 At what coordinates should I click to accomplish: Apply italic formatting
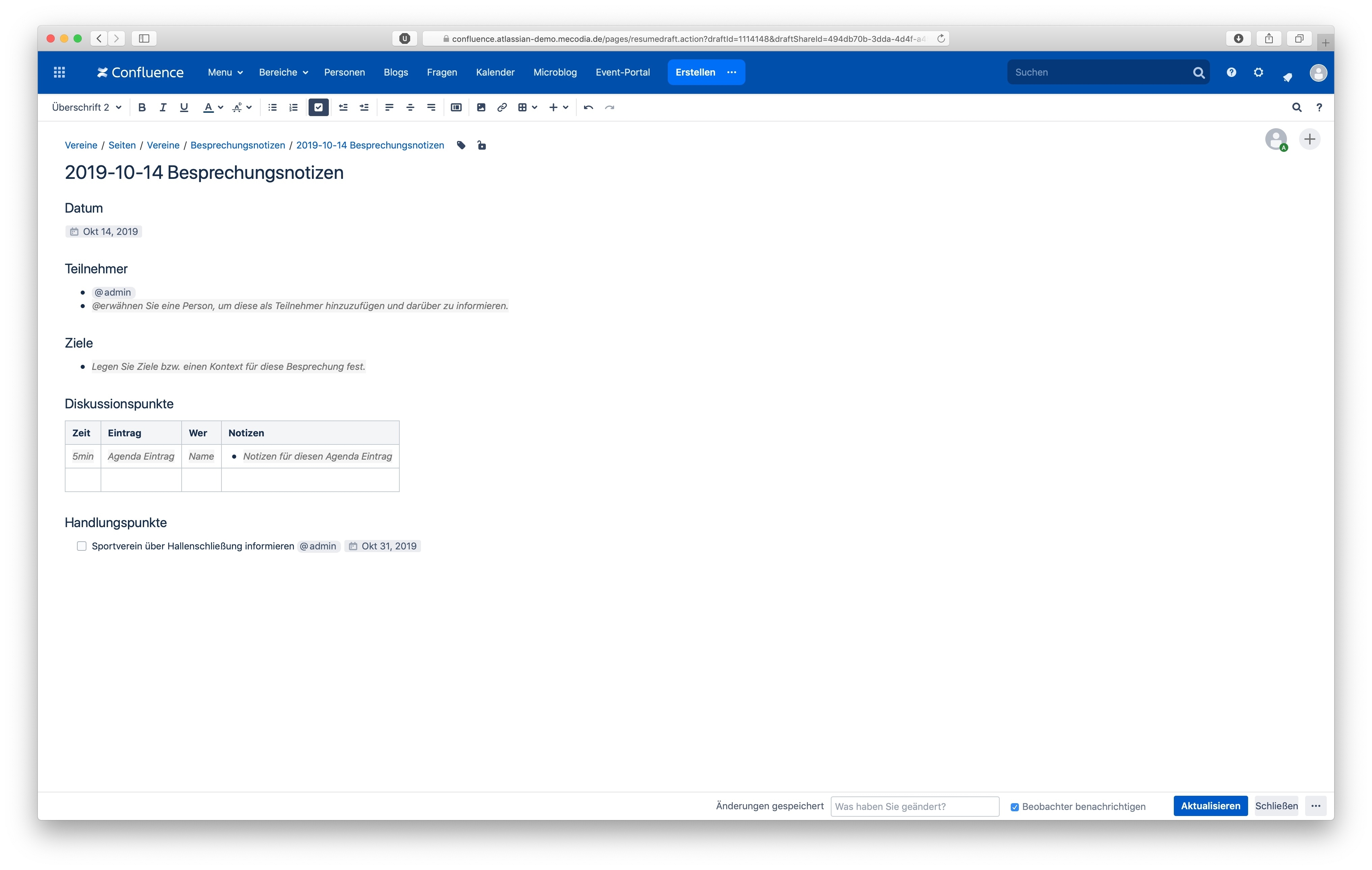[x=163, y=107]
